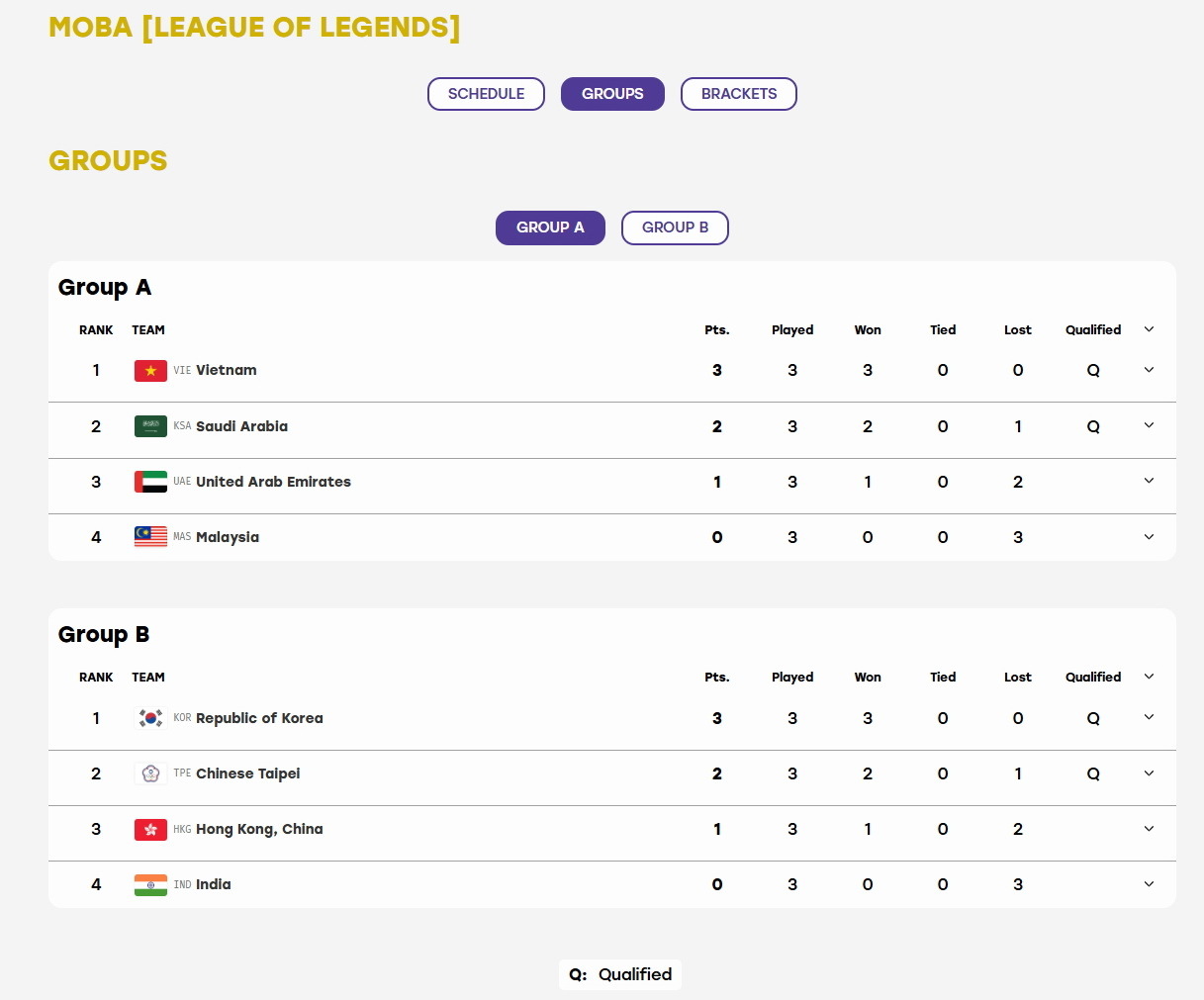This screenshot has height=1000, width=1204.
Task: Click the Vietnam flag icon
Action: pos(150,371)
